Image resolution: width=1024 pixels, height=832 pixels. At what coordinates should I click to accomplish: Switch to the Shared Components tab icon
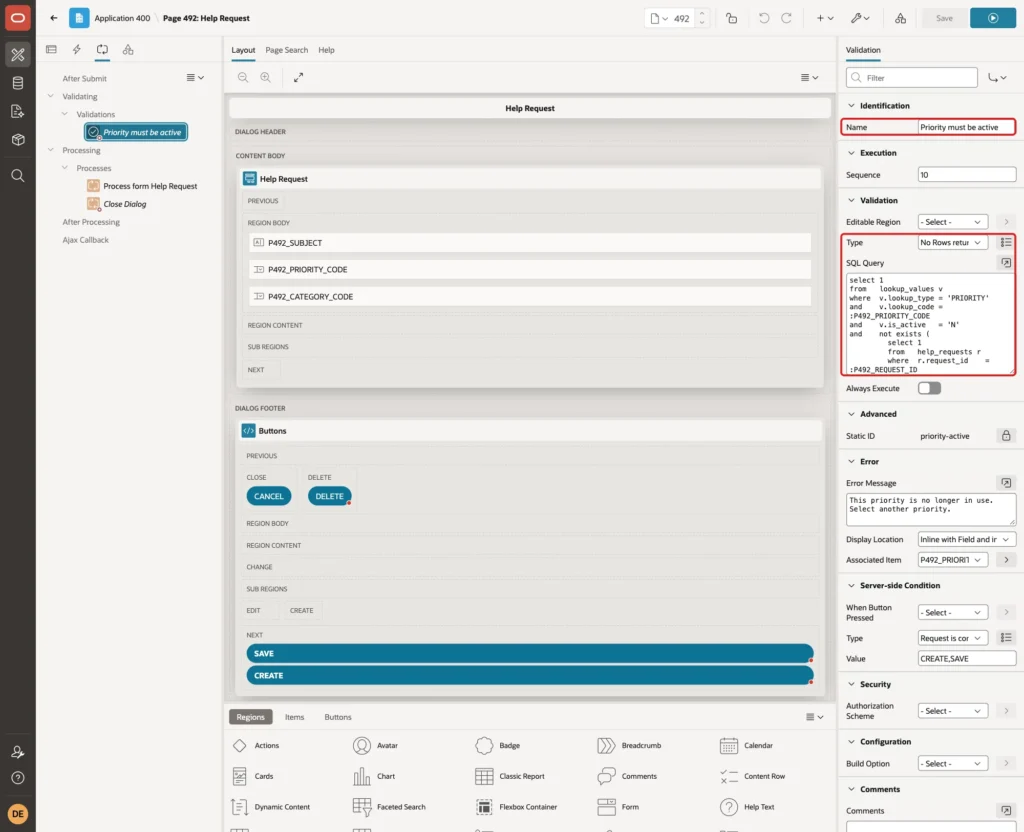(128, 50)
